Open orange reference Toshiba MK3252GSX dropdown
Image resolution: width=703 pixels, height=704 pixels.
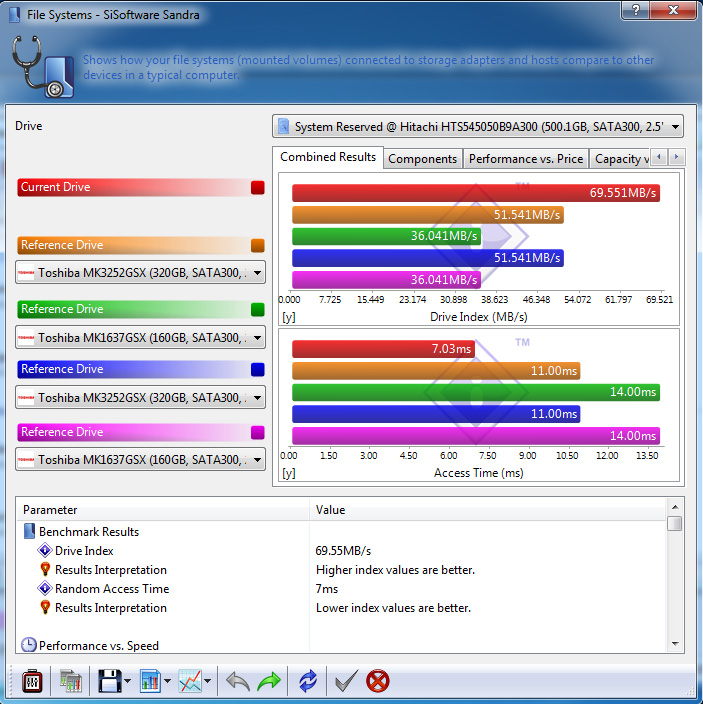[x=141, y=273]
